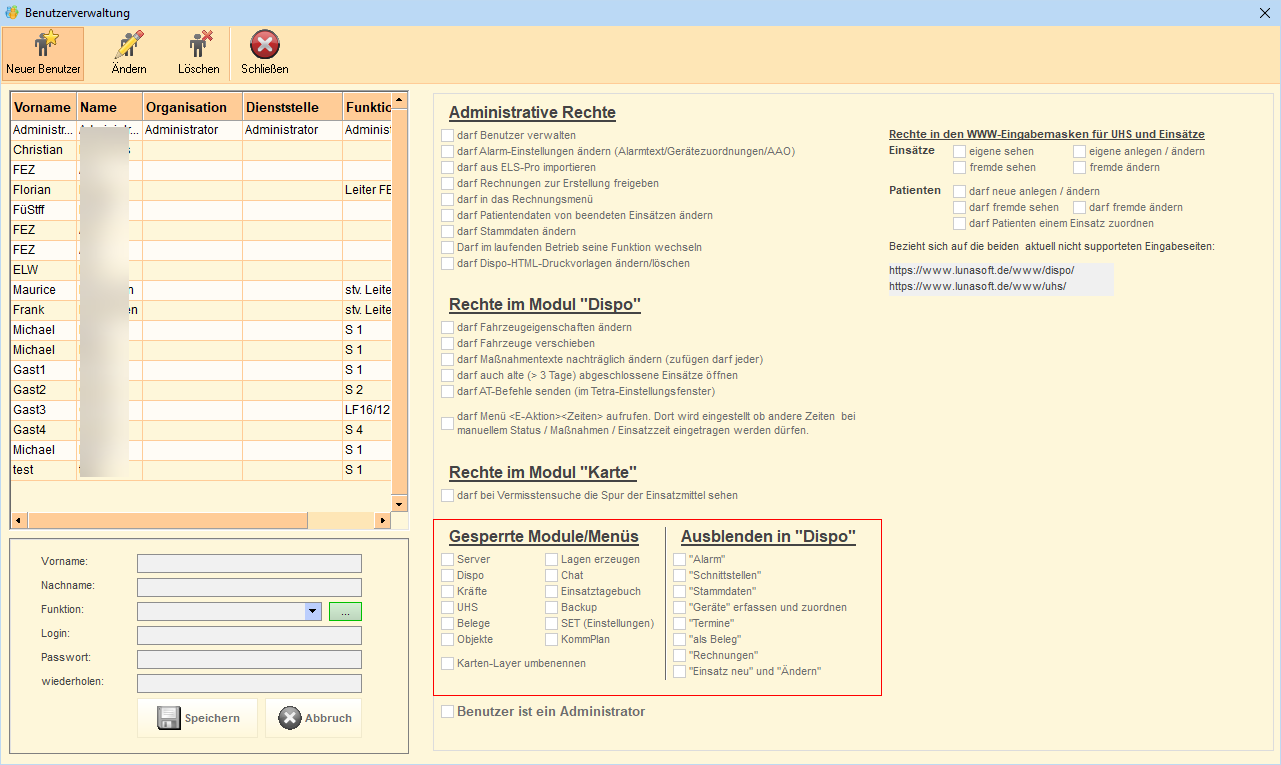Select the user row 'Gast1'
This screenshot has width=1281, height=765.
click(x=200, y=370)
